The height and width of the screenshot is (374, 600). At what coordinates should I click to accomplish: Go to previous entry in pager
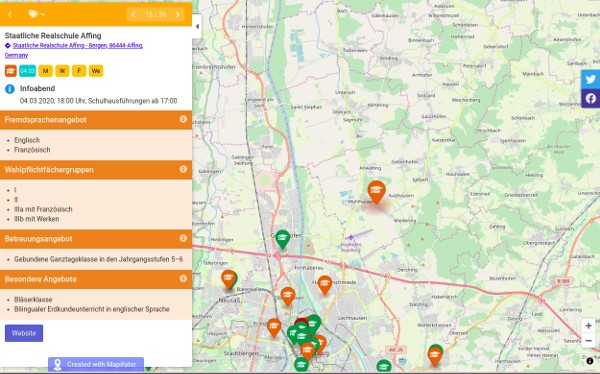133,15
